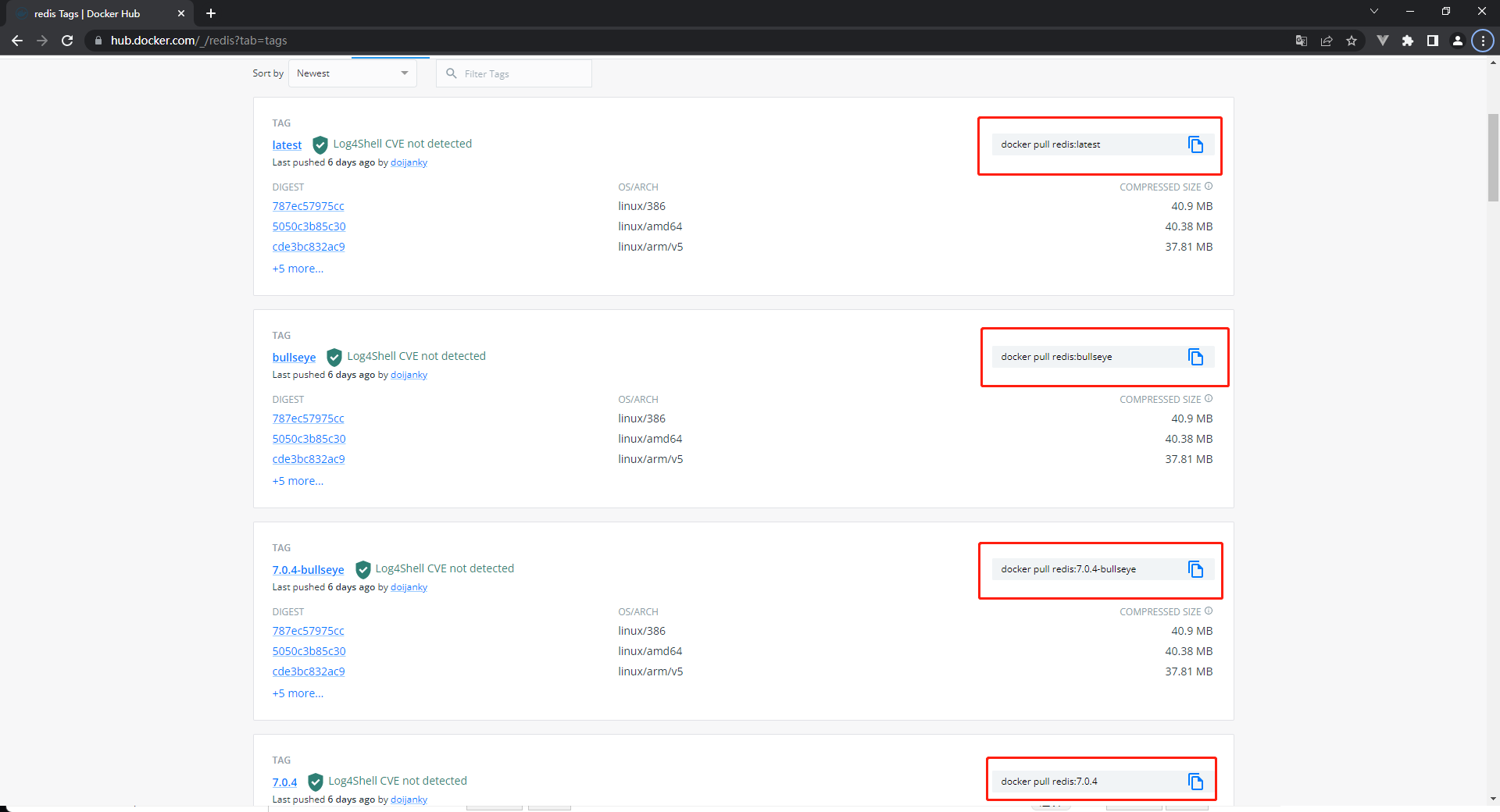Viewport: 1500px width, 812px height.
Task: Click the page vertical scrollbar thumb
Action: (1493, 157)
